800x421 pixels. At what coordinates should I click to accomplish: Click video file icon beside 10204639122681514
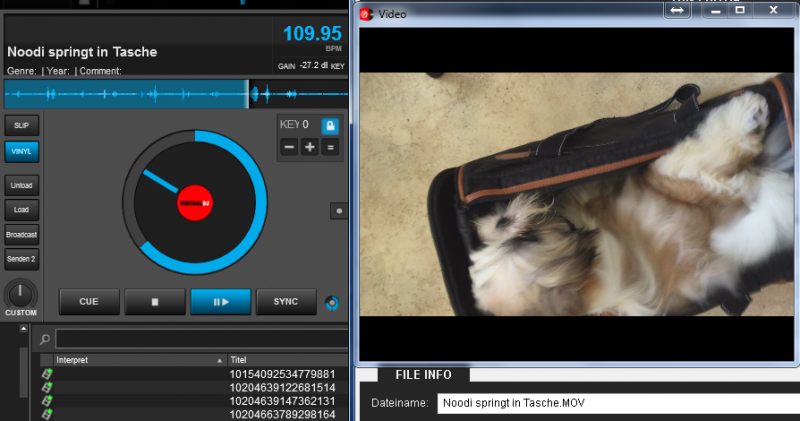(47, 387)
